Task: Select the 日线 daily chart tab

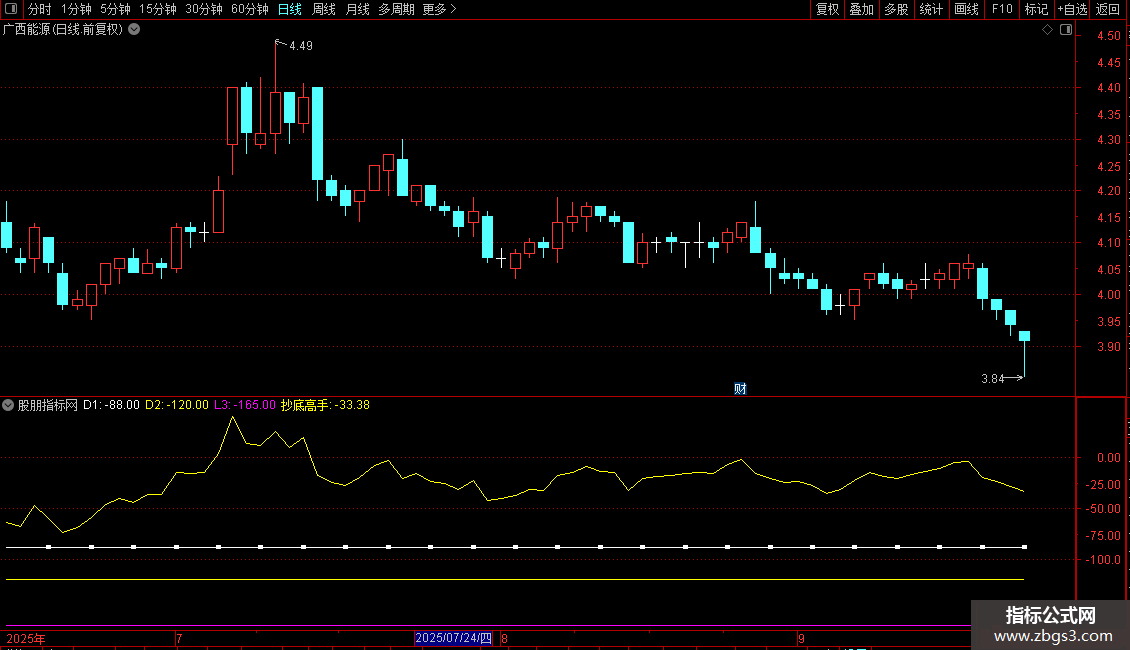Action: (290, 9)
